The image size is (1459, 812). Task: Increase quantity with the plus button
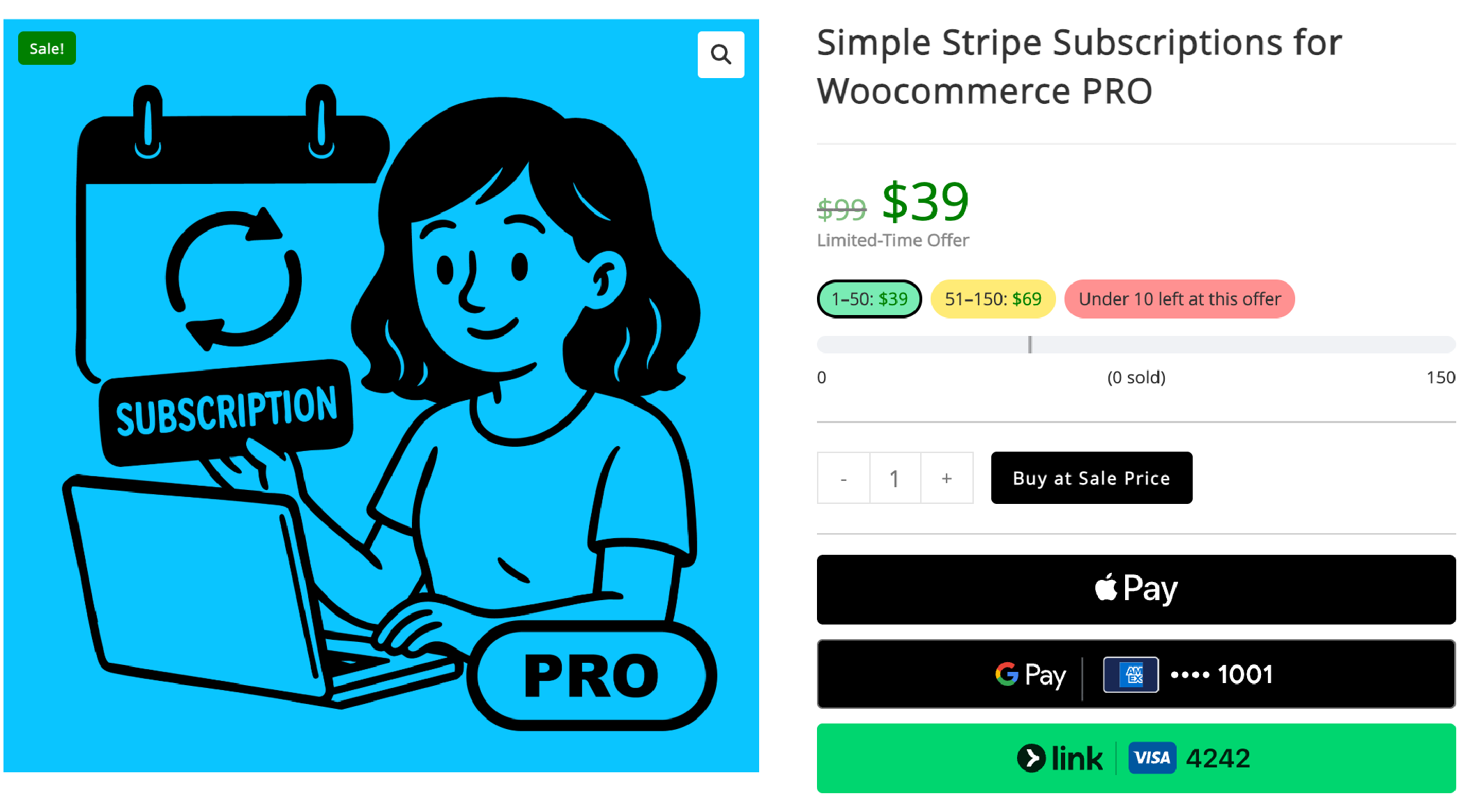pyautogui.click(x=947, y=478)
